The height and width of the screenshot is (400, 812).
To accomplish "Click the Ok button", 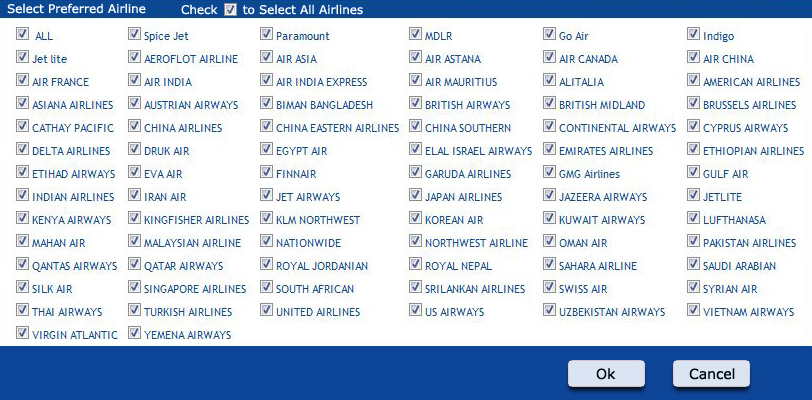I will coord(605,374).
